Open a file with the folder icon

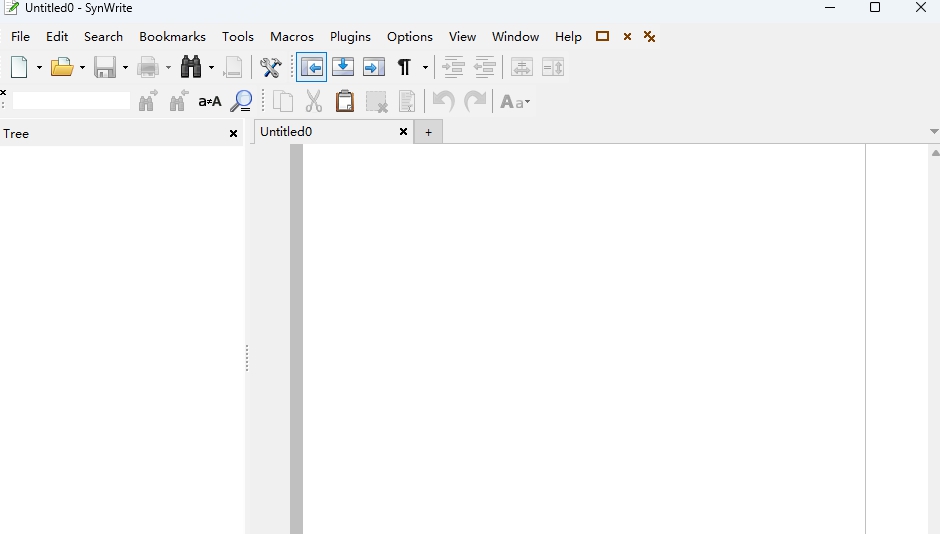(62, 67)
